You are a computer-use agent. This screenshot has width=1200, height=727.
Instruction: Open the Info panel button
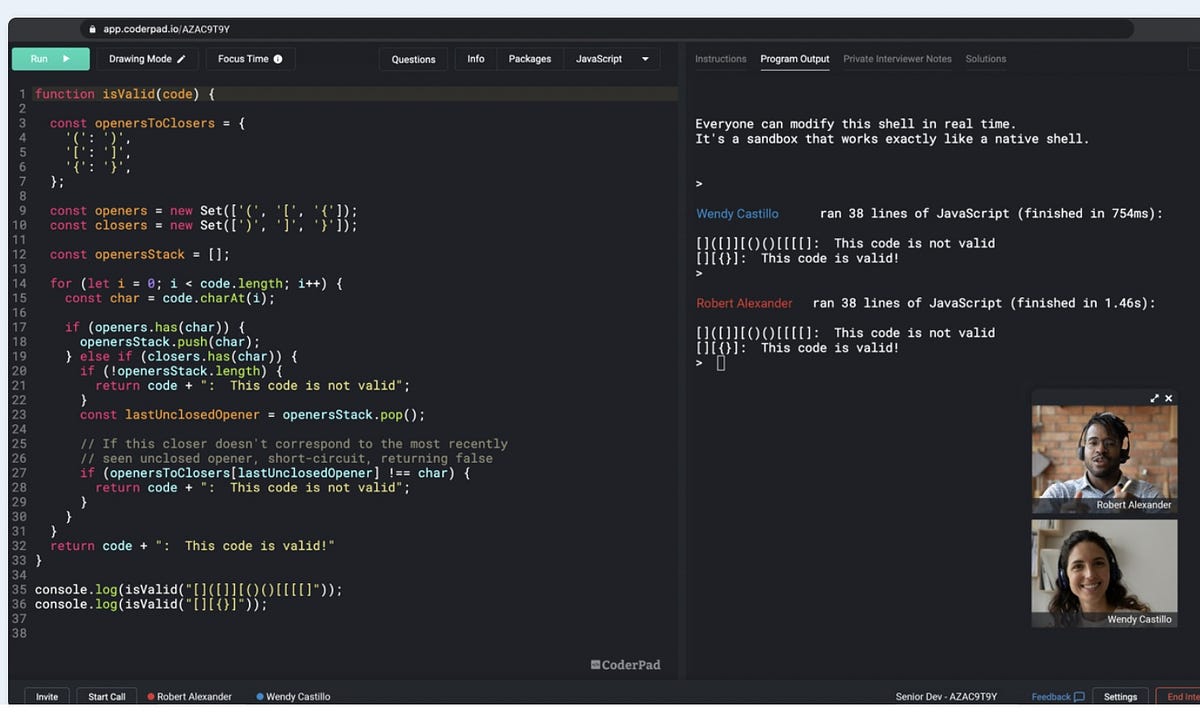476,59
